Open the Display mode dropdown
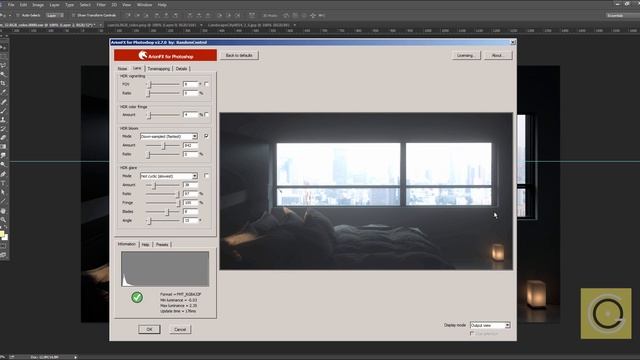The height and width of the screenshot is (360, 640). [490, 325]
